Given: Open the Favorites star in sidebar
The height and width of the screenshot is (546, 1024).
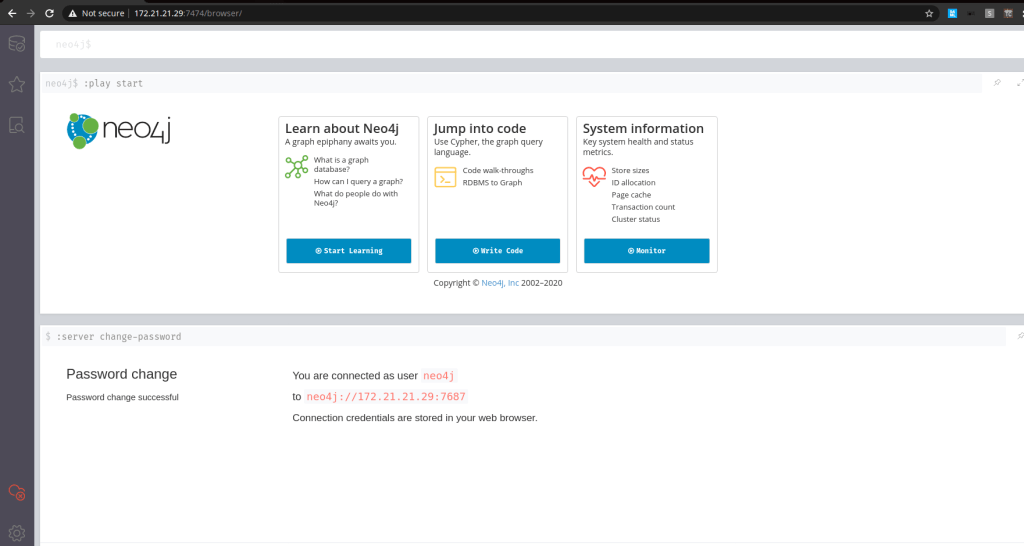Looking at the screenshot, I should 17,85.
